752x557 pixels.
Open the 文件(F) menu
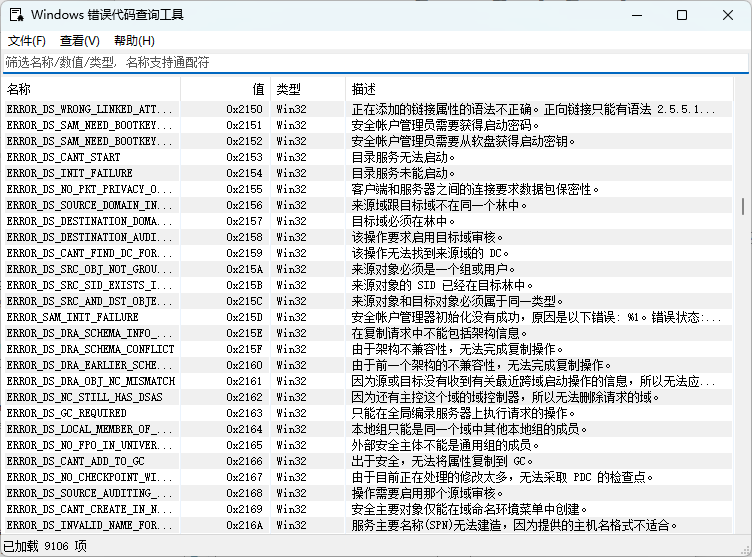coord(27,41)
